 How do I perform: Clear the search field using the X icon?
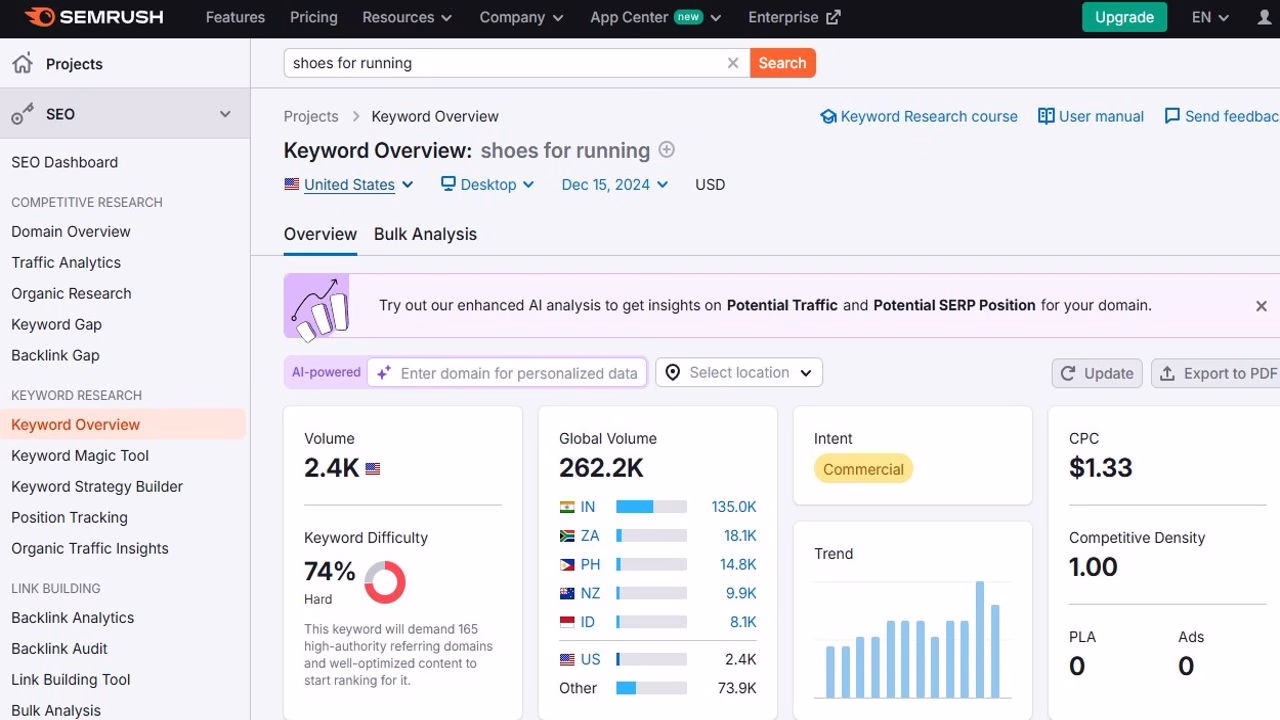point(732,62)
